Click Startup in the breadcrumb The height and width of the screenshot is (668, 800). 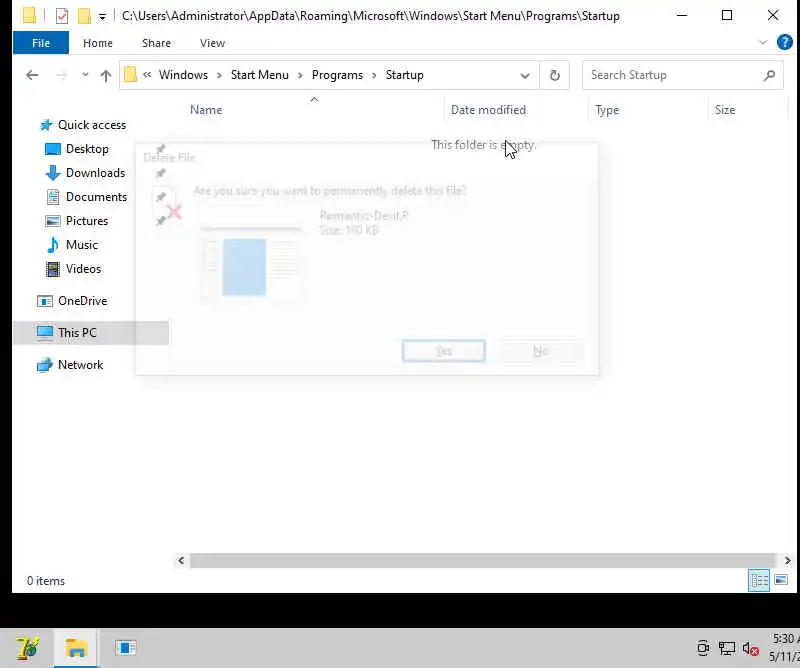point(404,75)
